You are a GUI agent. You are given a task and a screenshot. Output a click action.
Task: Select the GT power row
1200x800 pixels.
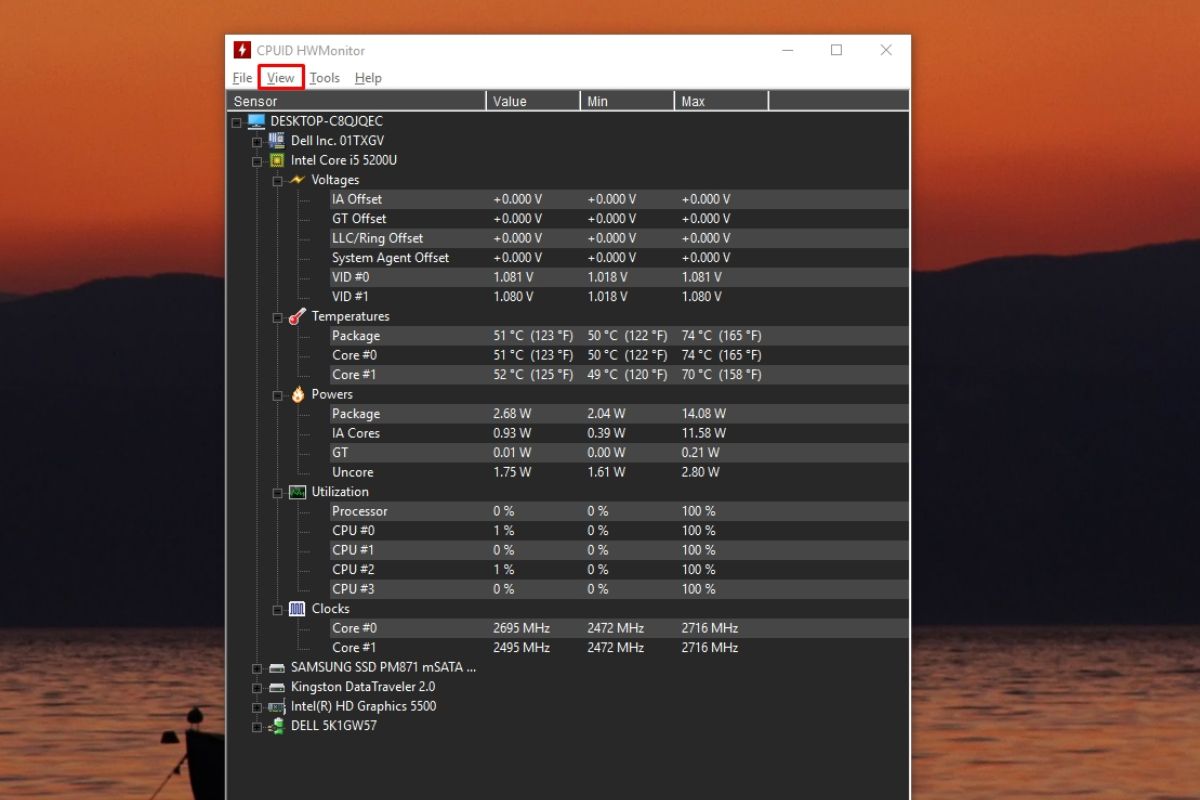coord(619,453)
